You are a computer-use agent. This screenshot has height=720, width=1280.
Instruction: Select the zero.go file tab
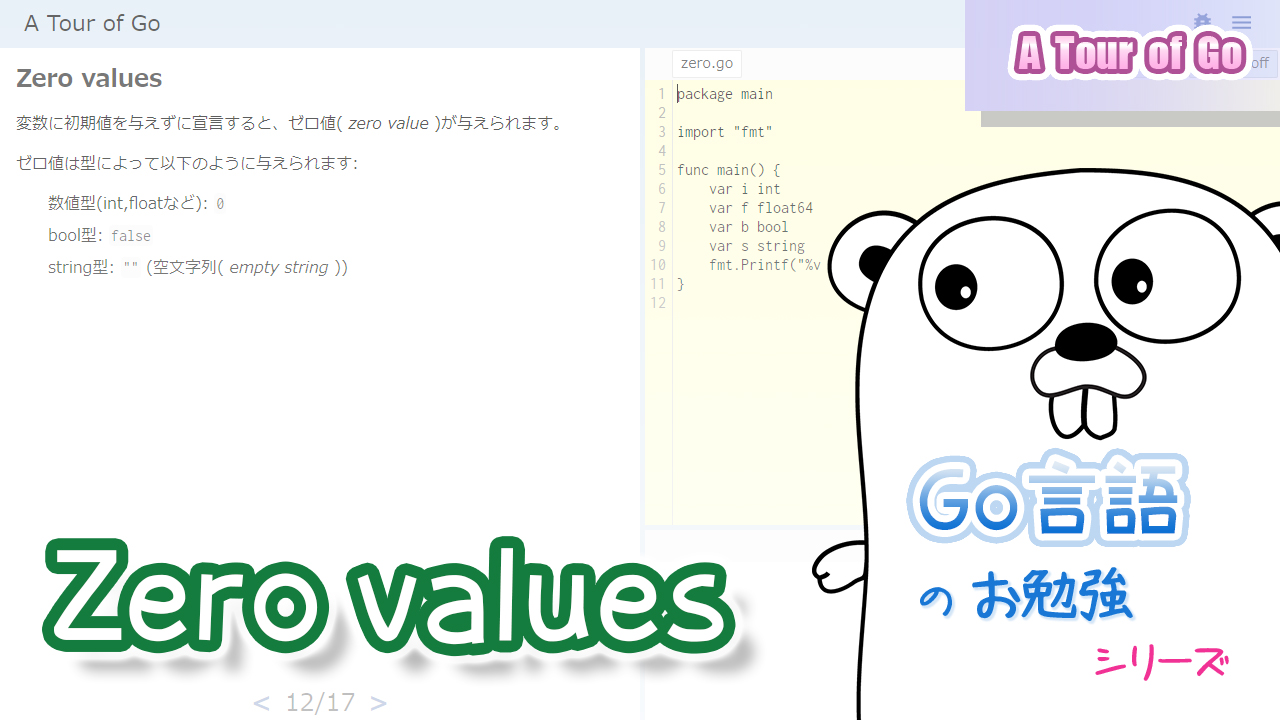(706, 63)
